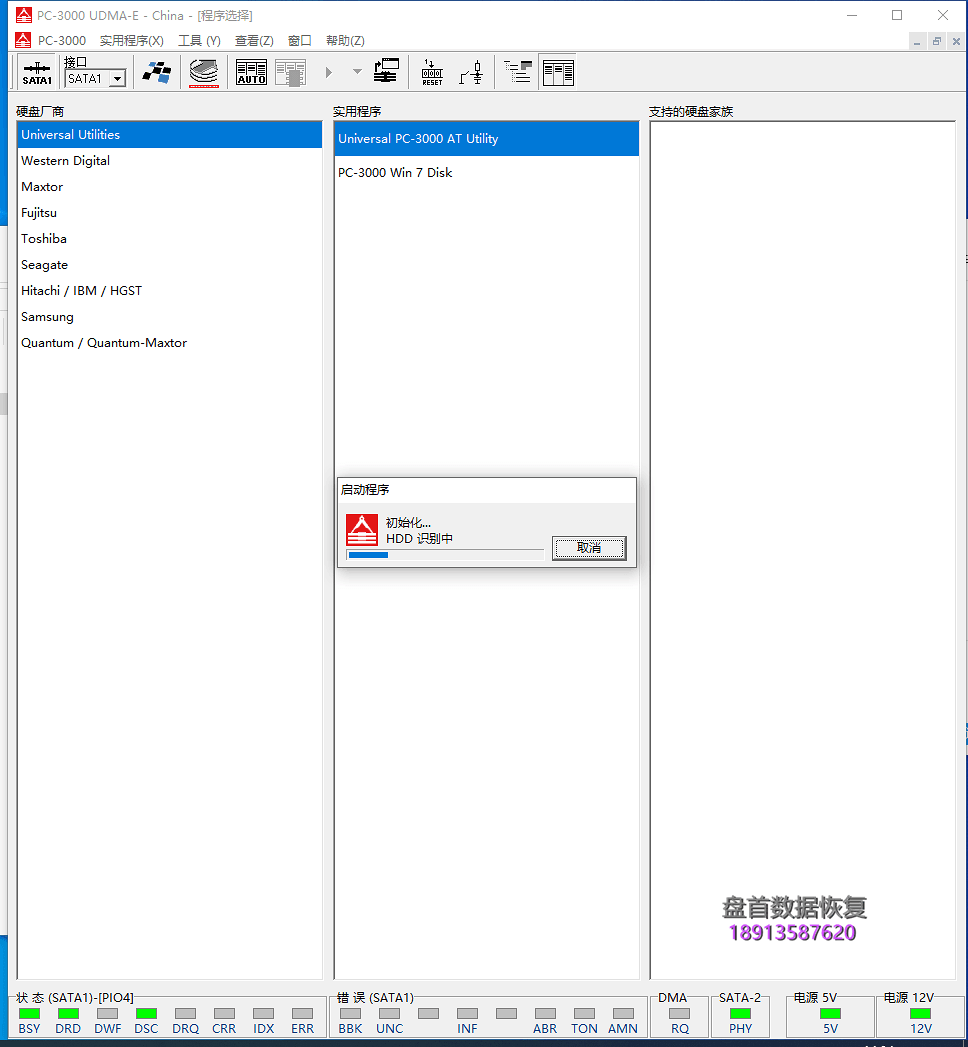Open the 窗口 menu
The height and width of the screenshot is (1047, 968).
[300, 41]
